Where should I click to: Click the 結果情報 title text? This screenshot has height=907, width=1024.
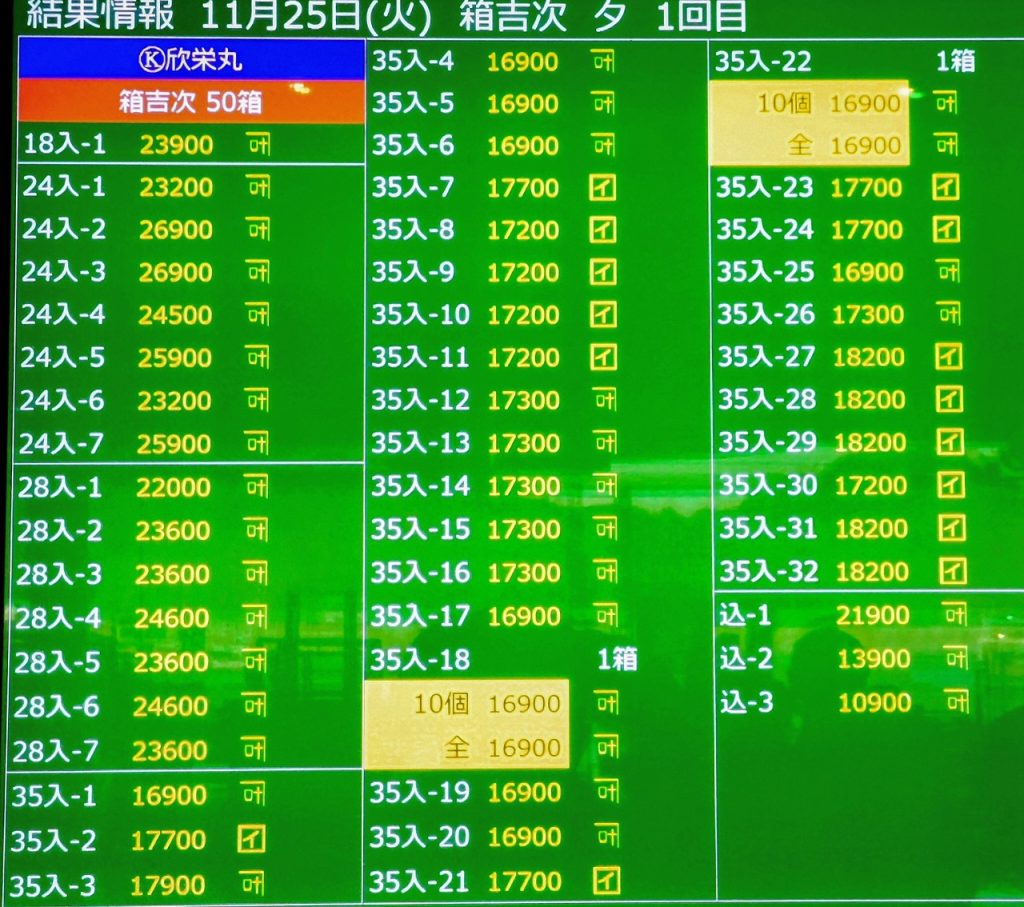point(99,15)
